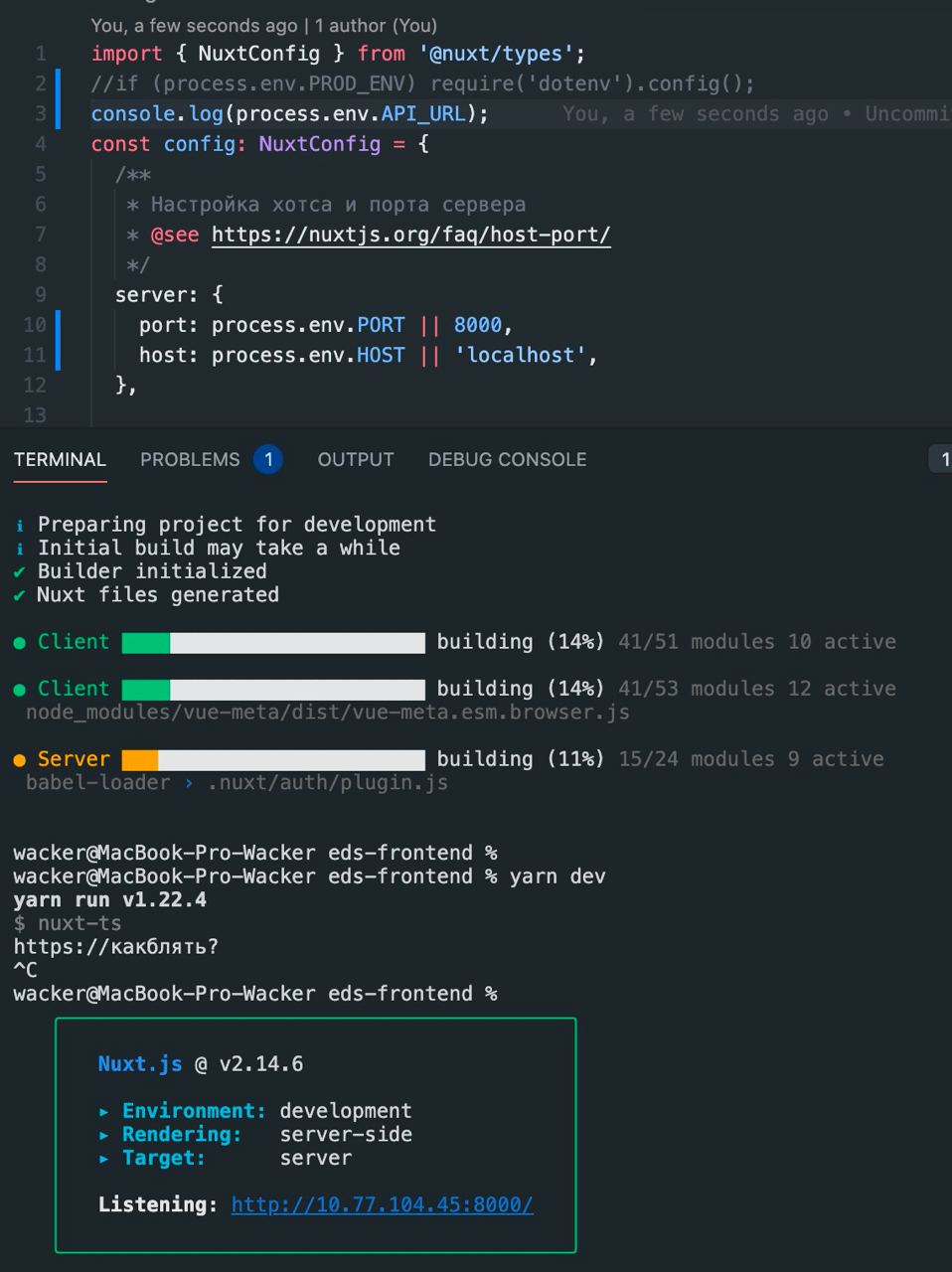Click 'yarn run v1.22.4' terminal line
952x1272 pixels.
click(109, 900)
